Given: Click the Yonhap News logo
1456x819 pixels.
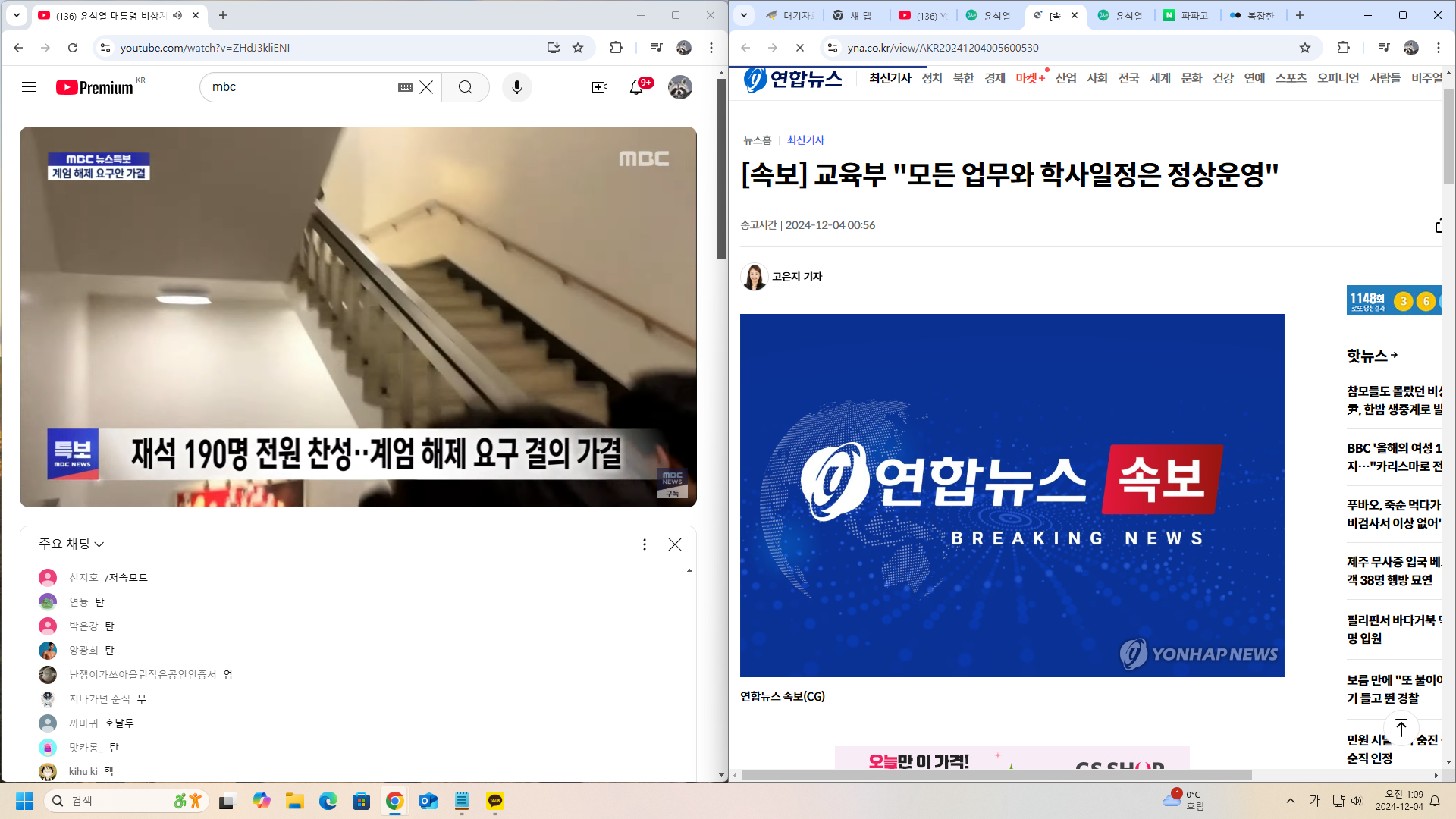Looking at the screenshot, I should pyautogui.click(x=793, y=78).
